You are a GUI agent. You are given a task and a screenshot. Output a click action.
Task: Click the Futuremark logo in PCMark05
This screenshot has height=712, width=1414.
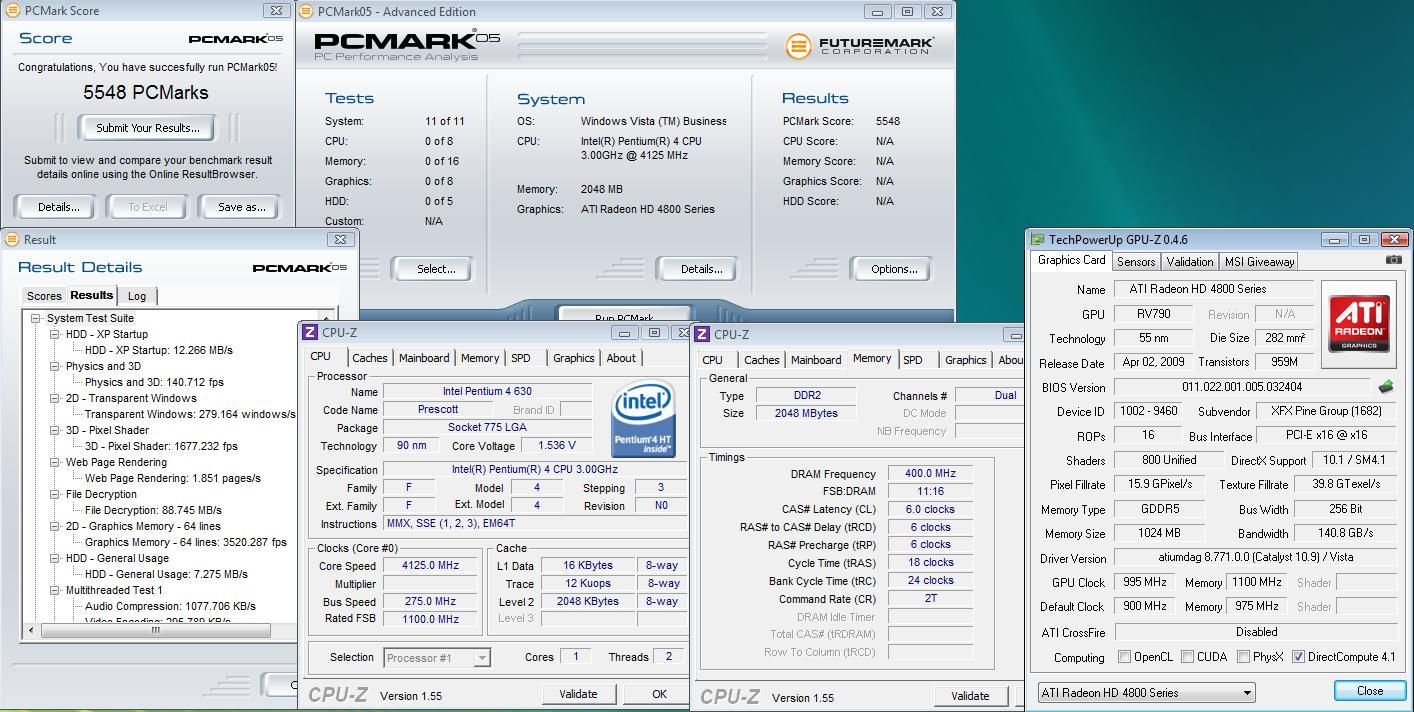pos(860,46)
